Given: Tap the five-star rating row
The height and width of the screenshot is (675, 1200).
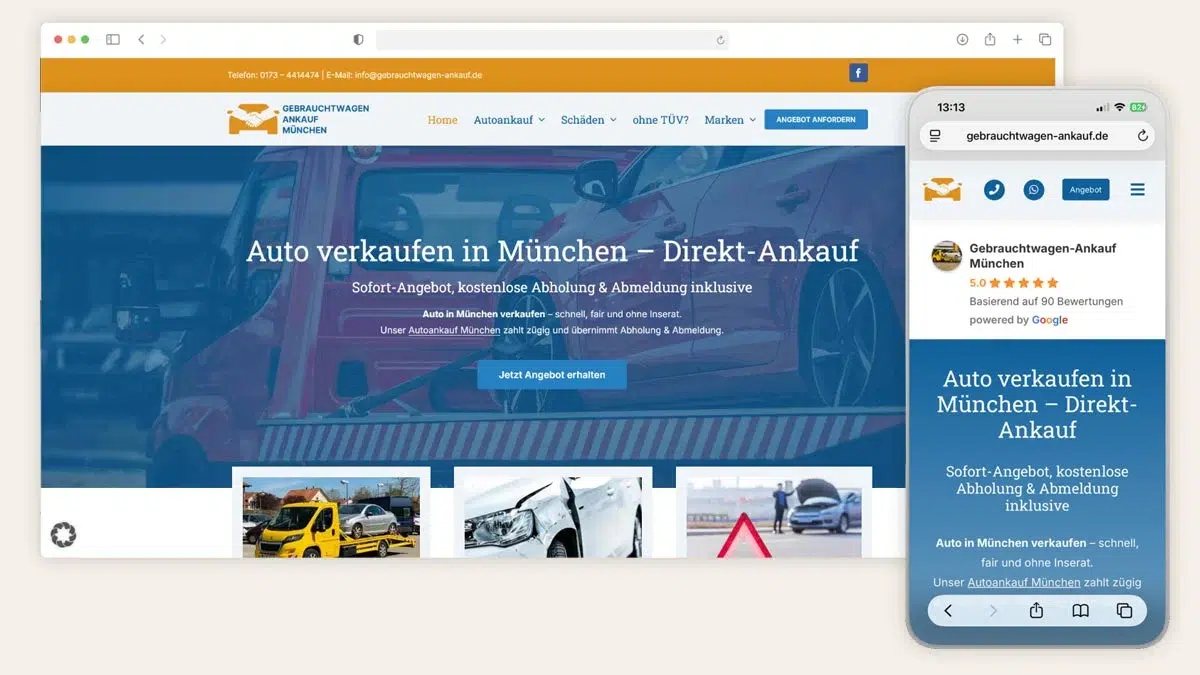Looking at the screenshot, I should (1024, 283).
